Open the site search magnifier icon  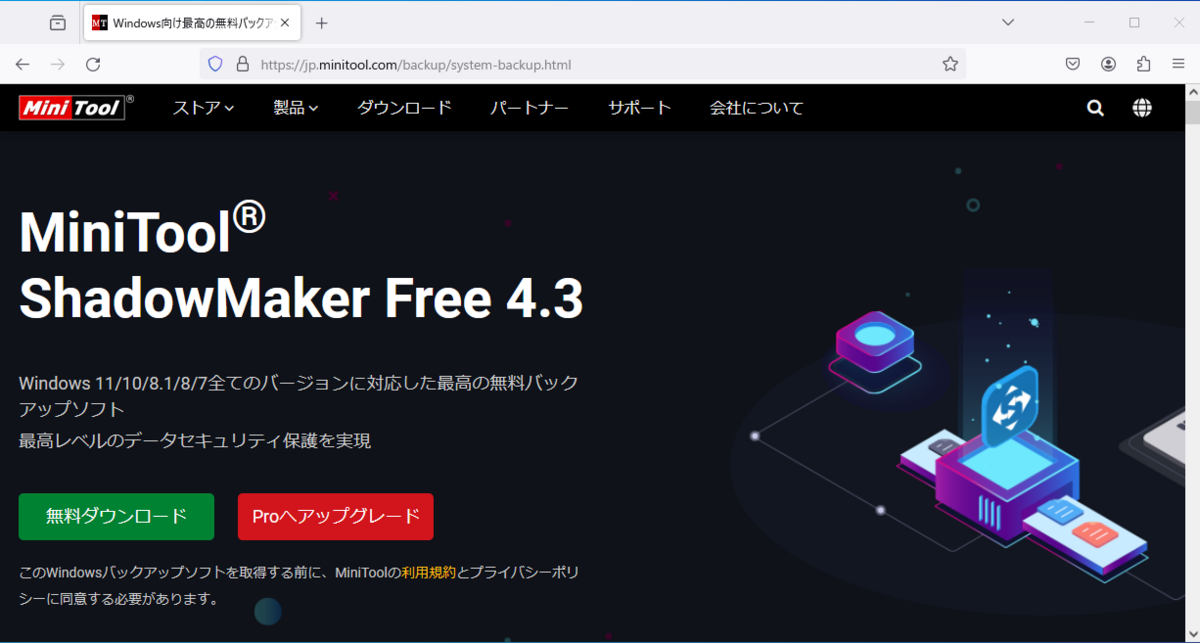[1096, 108]
